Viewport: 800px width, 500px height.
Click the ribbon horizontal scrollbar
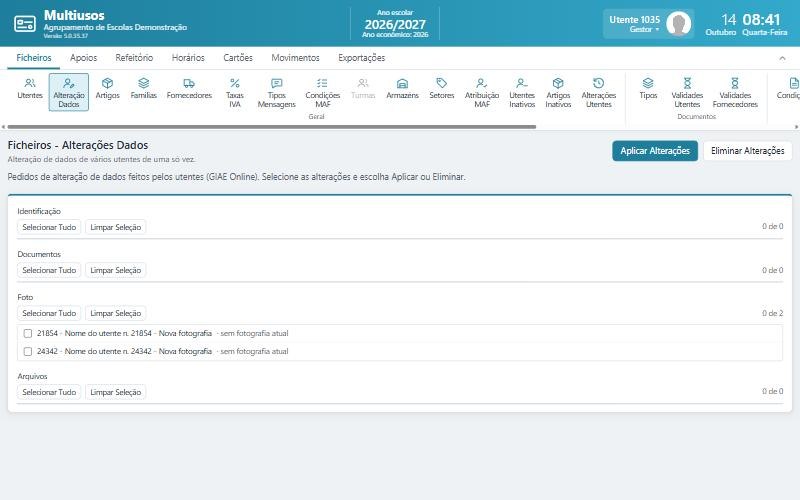(271, 127)
